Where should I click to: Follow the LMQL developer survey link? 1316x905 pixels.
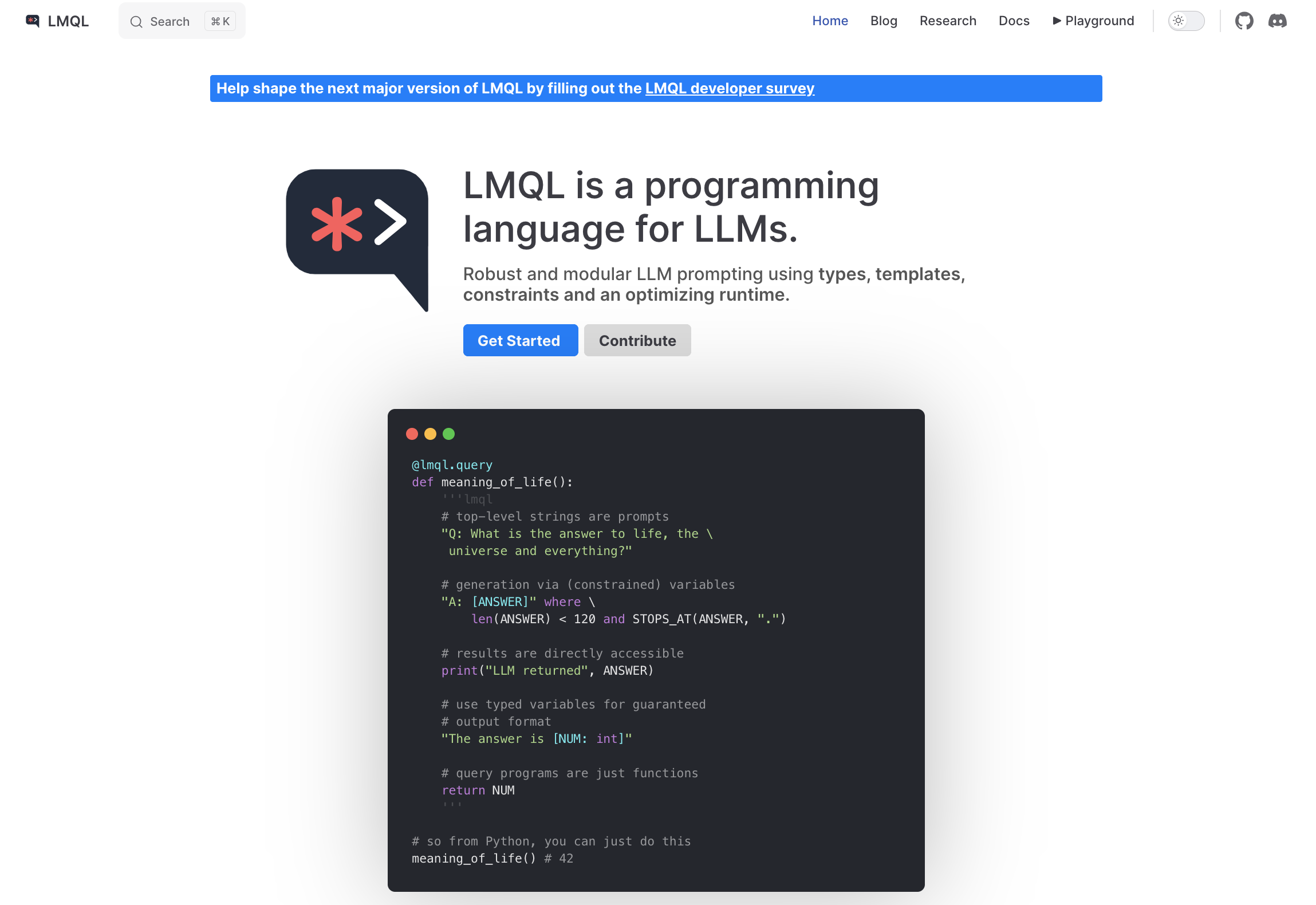point(729,89)
